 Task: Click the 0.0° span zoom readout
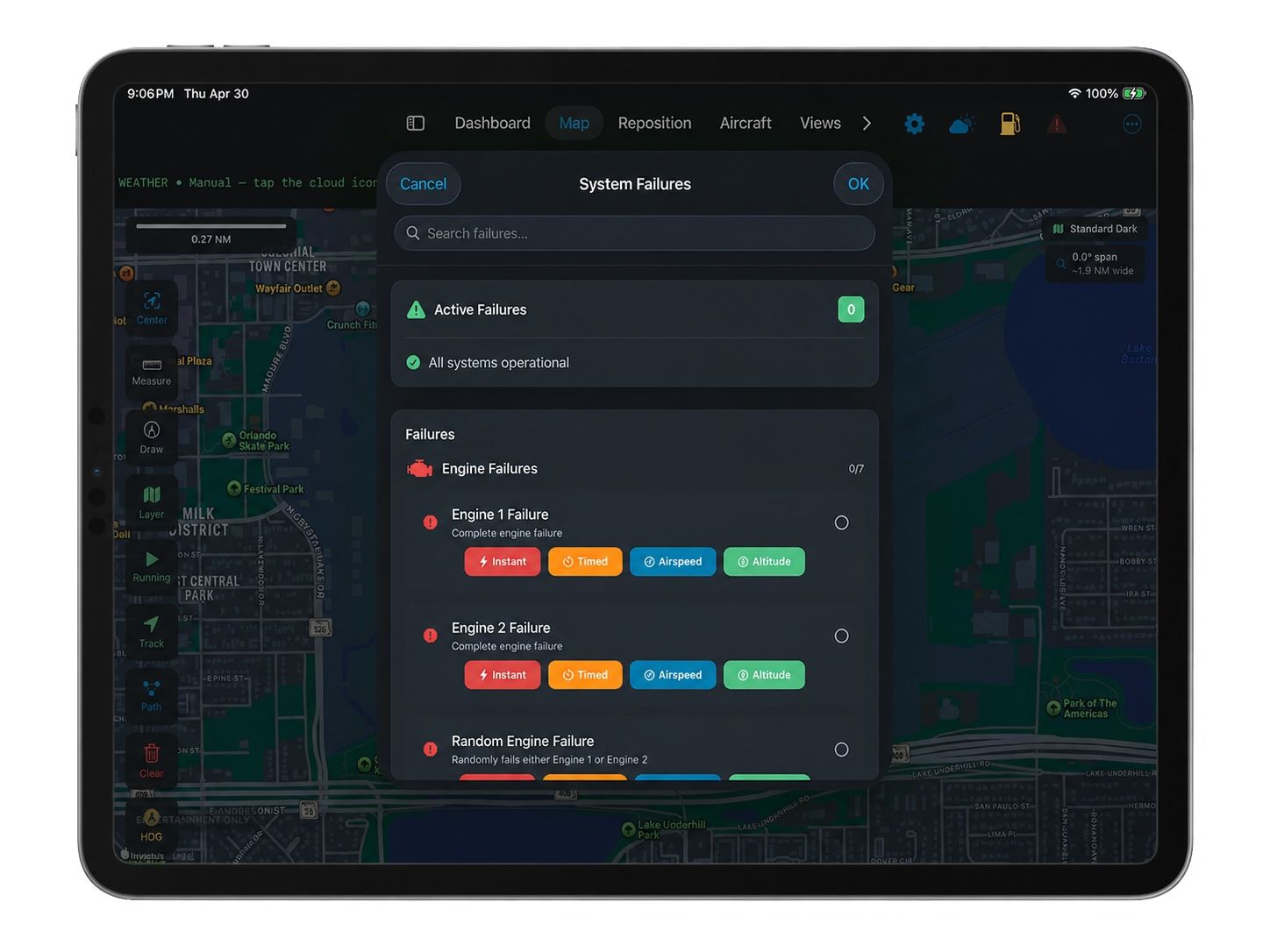[1095, 264]
